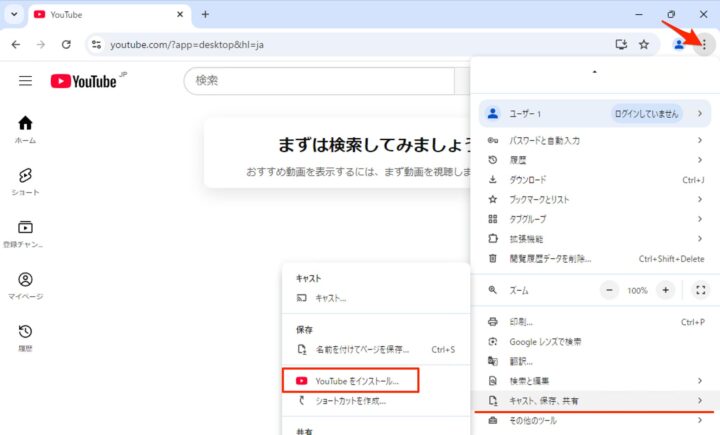Toggle fullscreen mode in zoom row
Viewport: 720px width, 435px height.
pyautogui.click(x=701, y=290)
